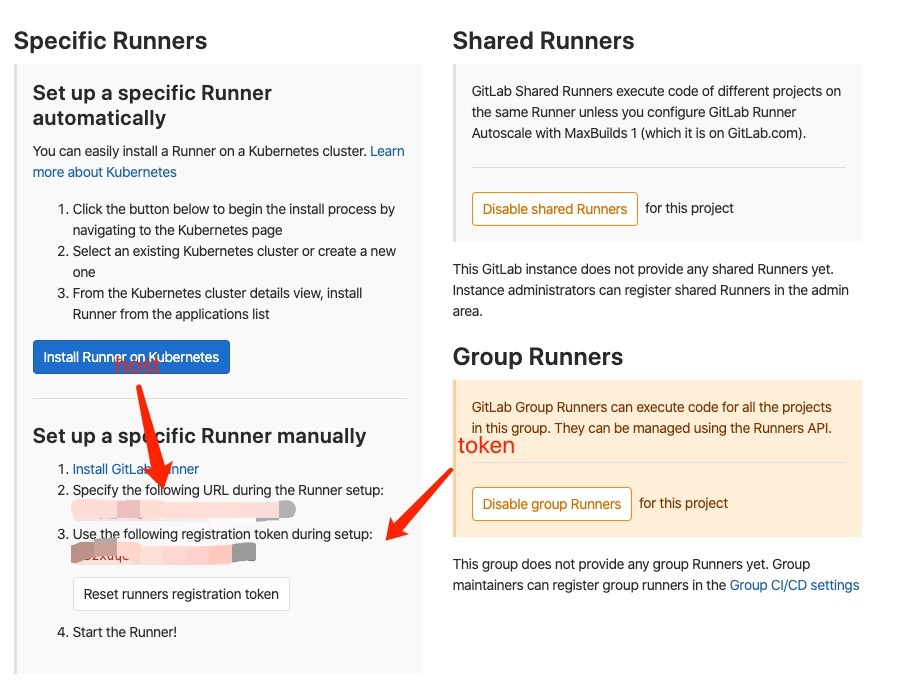Select the Specific Runners heading
The width and height of the screenshot is (923, 680).
[x=111, y=41]
